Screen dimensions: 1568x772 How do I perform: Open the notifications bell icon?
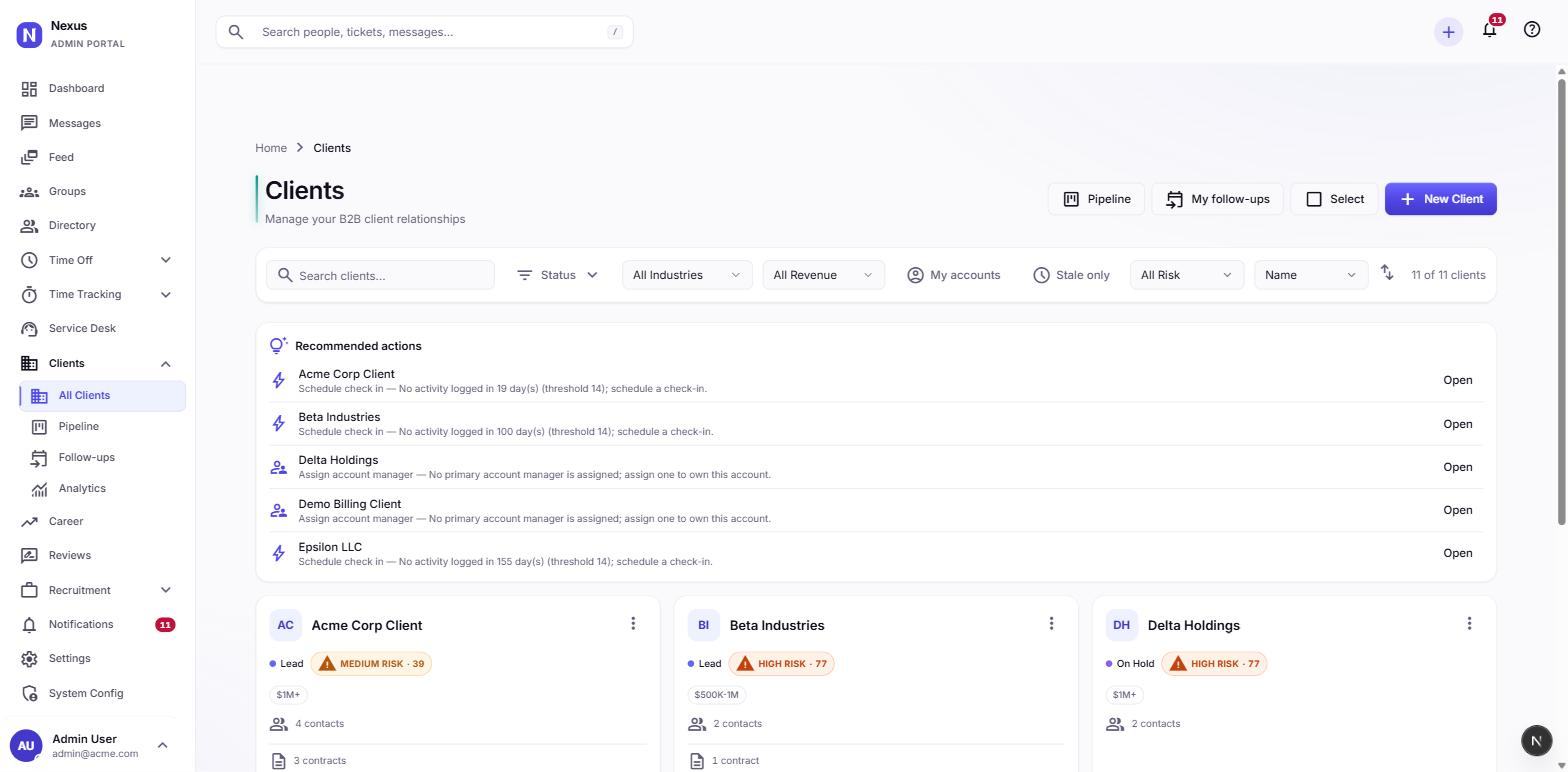click(1489, 29)
